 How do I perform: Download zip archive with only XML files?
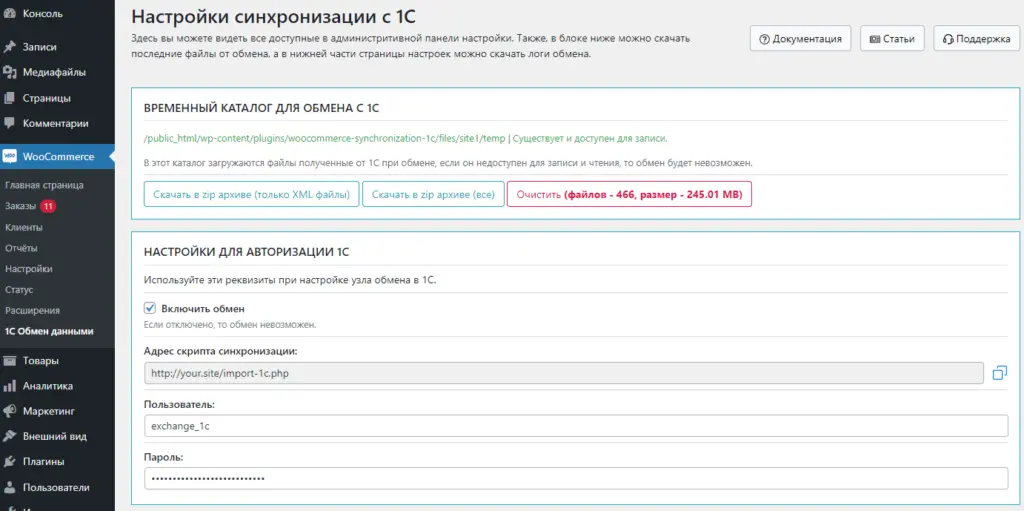pyautogui.click(x=251, y=194)
